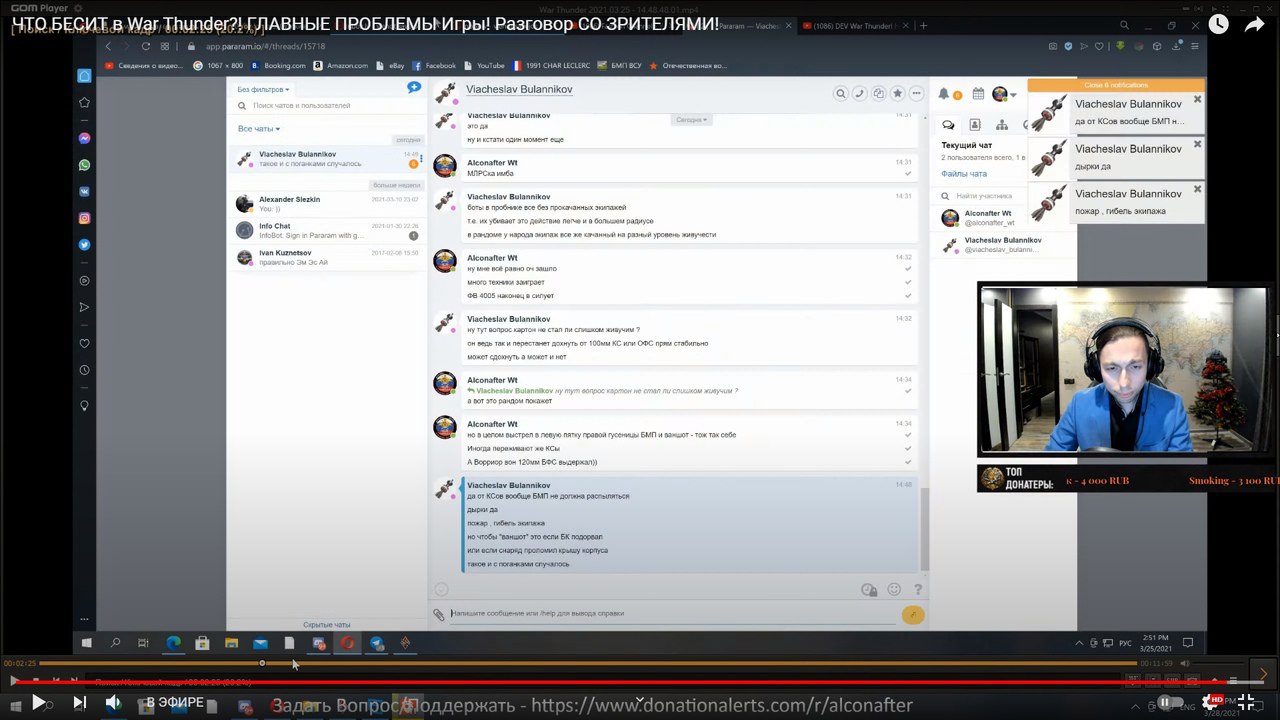Open Twitter from the browser sidebar
The height and width of the screenshot is (720, 1280).
click(84, 244)
